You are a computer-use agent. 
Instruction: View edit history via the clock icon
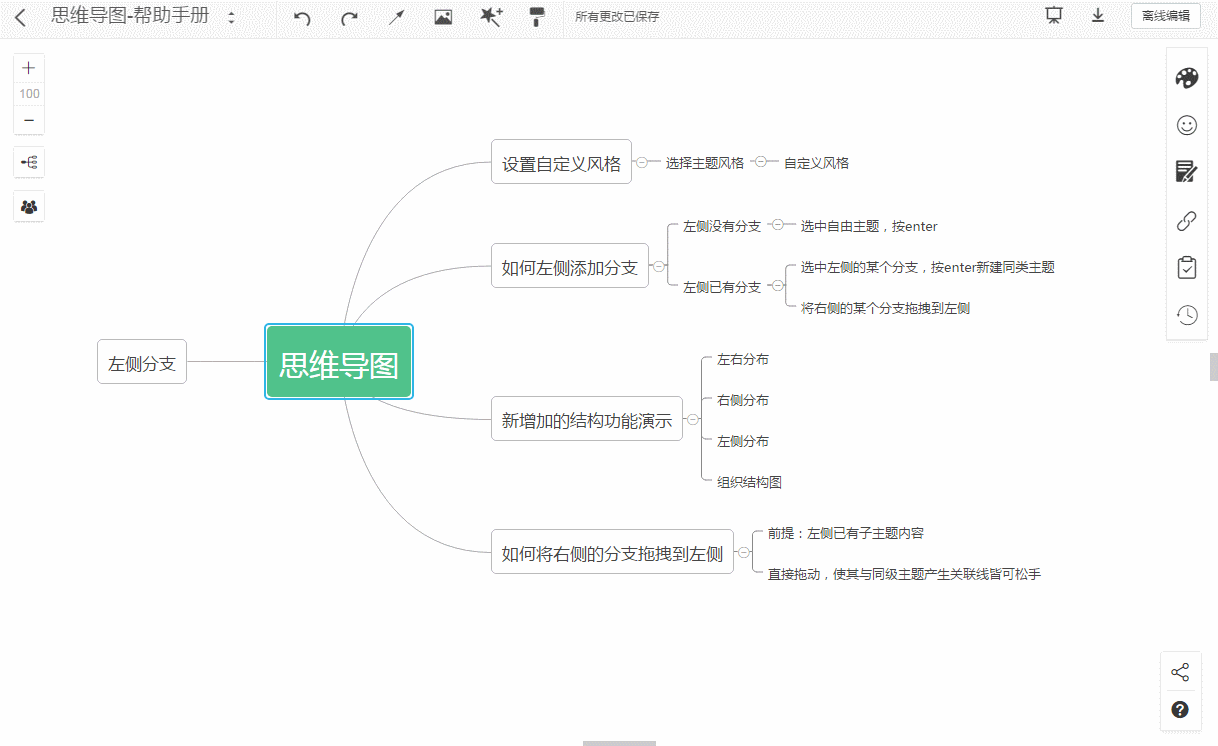click(1186, 314)
